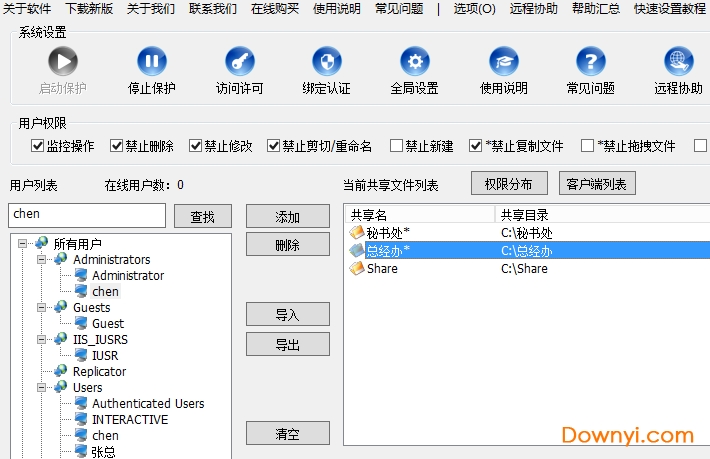Viewport: 710px width, 459px height.
Task: Collapse the 所有用户 tree root
Action: point(22,244)
